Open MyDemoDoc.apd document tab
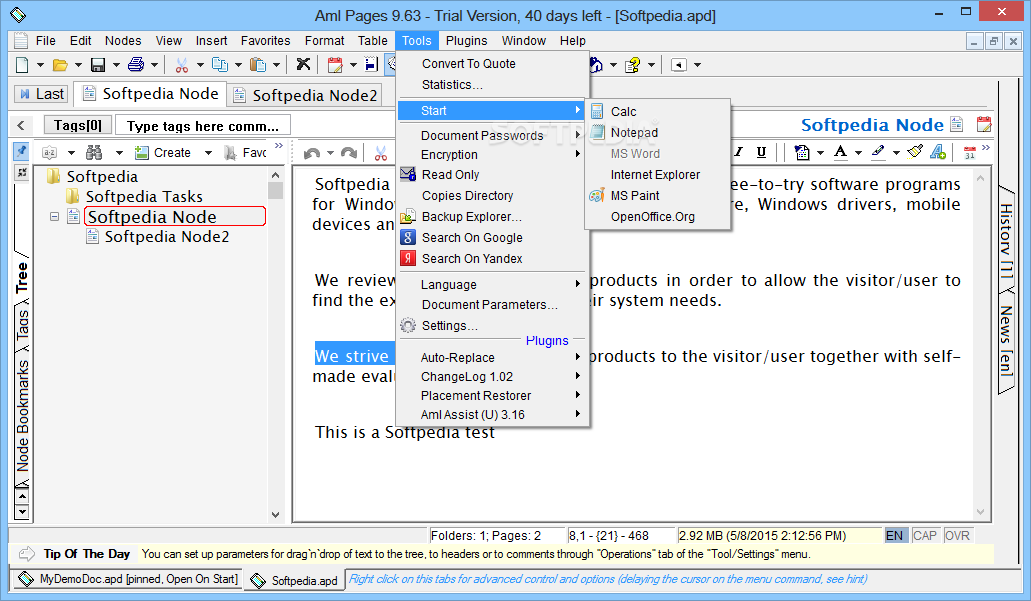Viewport: 1031px width, 601px height. tap(128, 579)
